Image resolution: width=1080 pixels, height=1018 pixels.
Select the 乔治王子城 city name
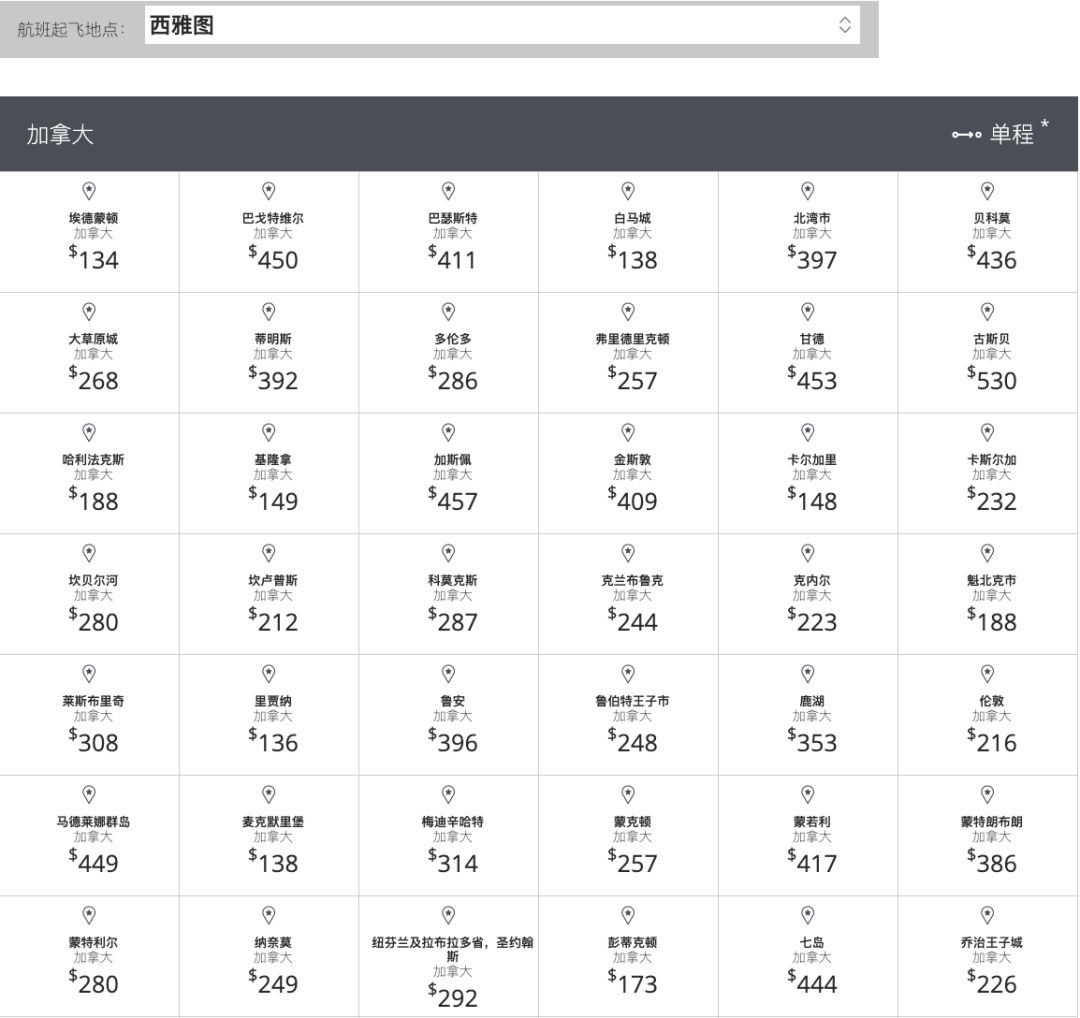coord(992,942)
